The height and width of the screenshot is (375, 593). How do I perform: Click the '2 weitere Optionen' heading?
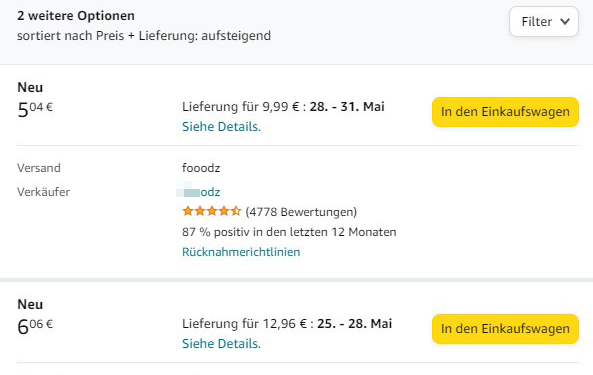(76, 16)
